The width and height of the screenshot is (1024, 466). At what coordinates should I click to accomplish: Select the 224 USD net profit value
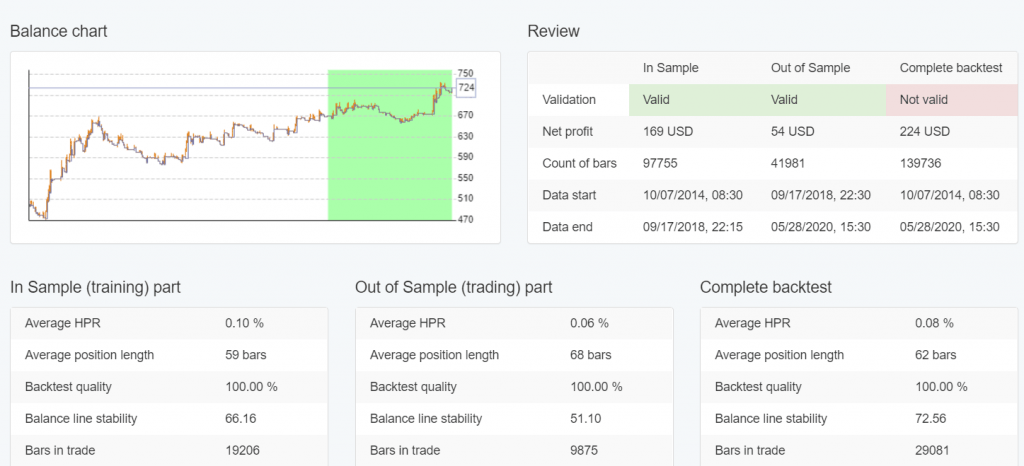pos(925,132)
